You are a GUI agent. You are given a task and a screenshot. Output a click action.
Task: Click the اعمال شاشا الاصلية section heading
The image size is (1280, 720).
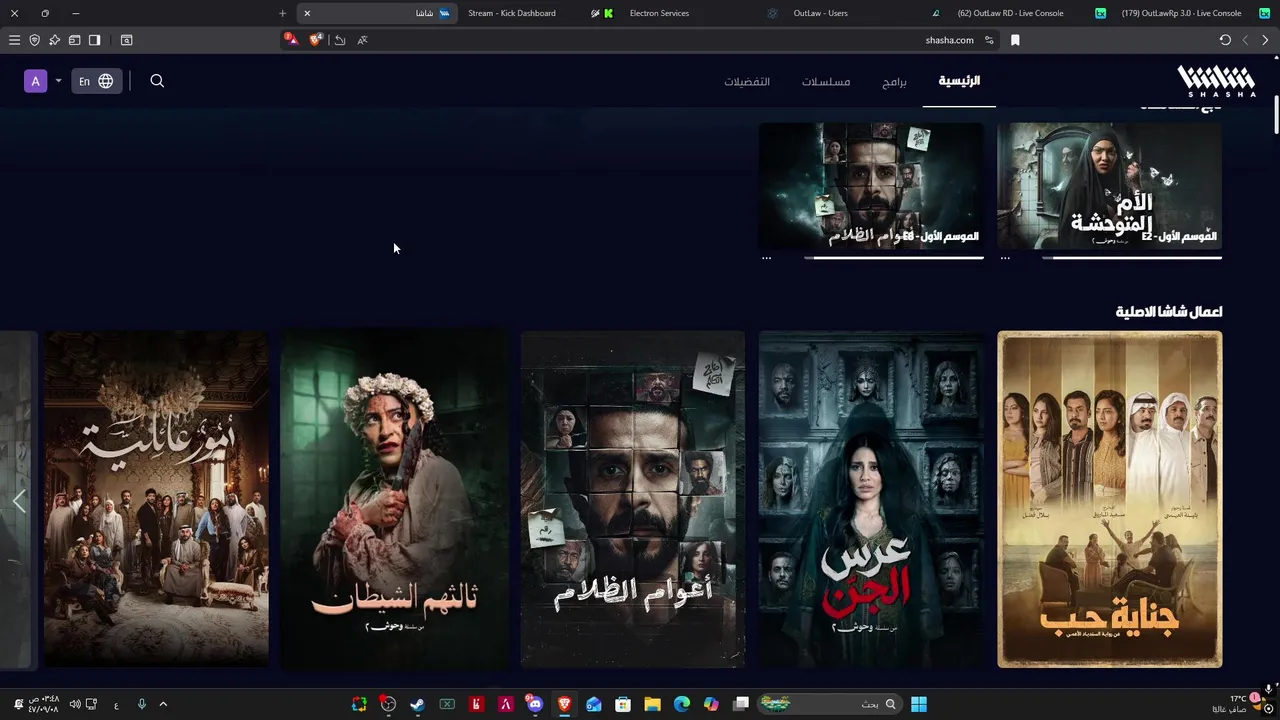[1168, 312]
